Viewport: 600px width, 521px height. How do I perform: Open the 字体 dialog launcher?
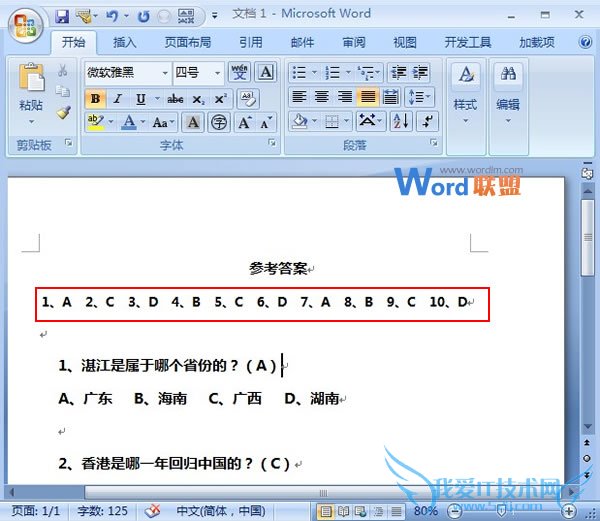[272, 143]
